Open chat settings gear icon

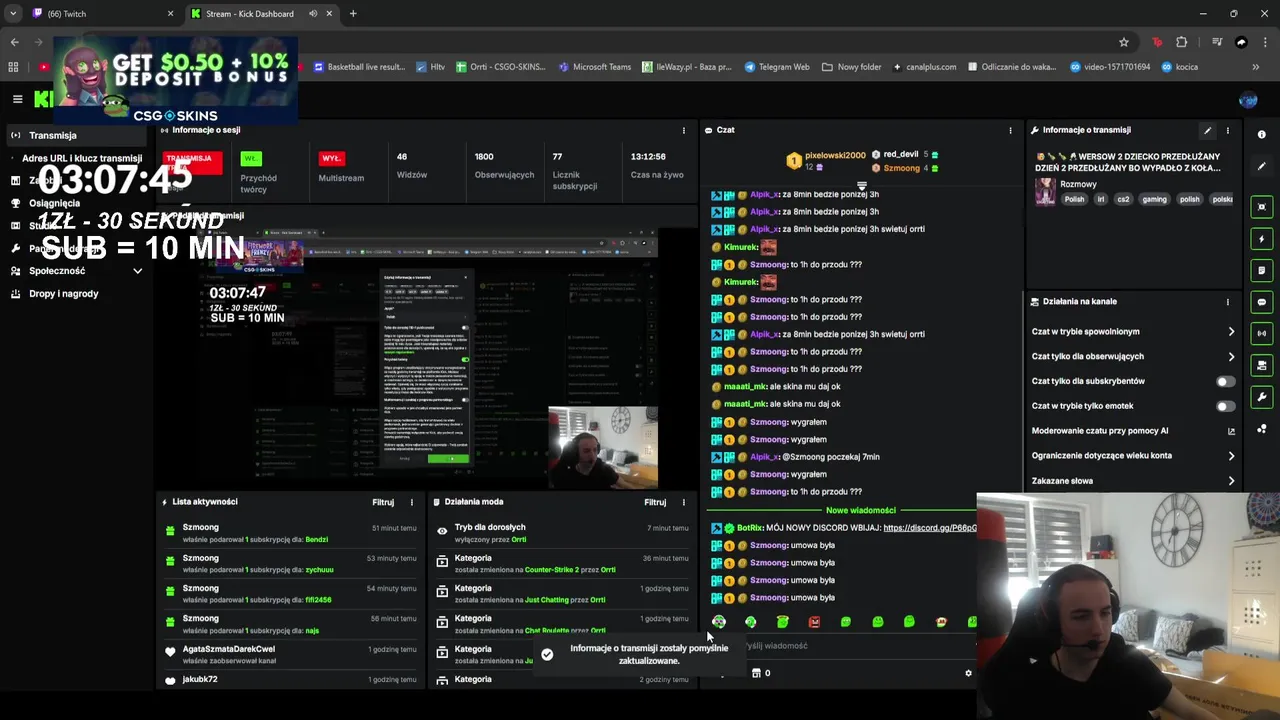pos(968,673)
